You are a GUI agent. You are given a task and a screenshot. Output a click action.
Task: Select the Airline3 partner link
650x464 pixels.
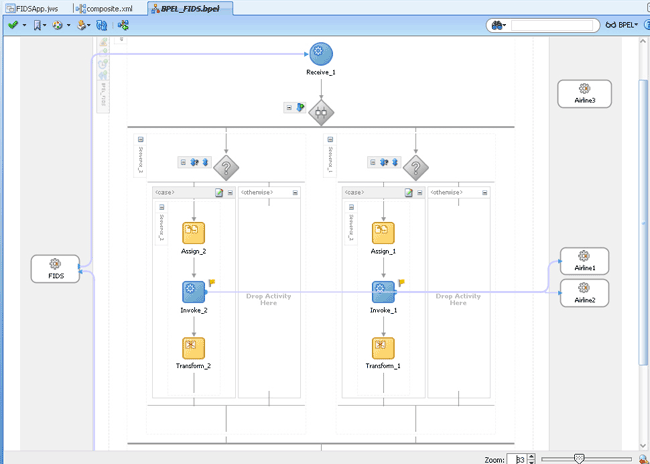pos(585,94)
